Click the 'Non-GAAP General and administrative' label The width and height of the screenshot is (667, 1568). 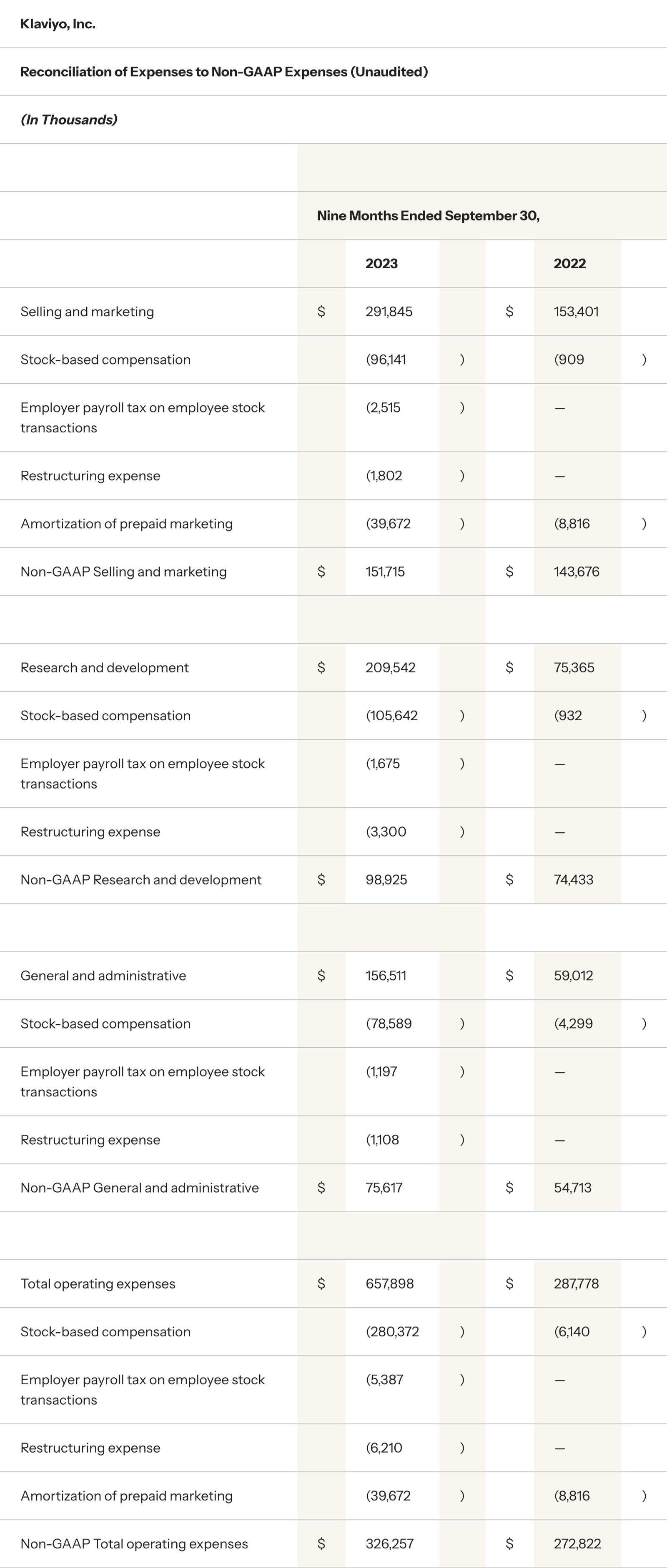140,1188
